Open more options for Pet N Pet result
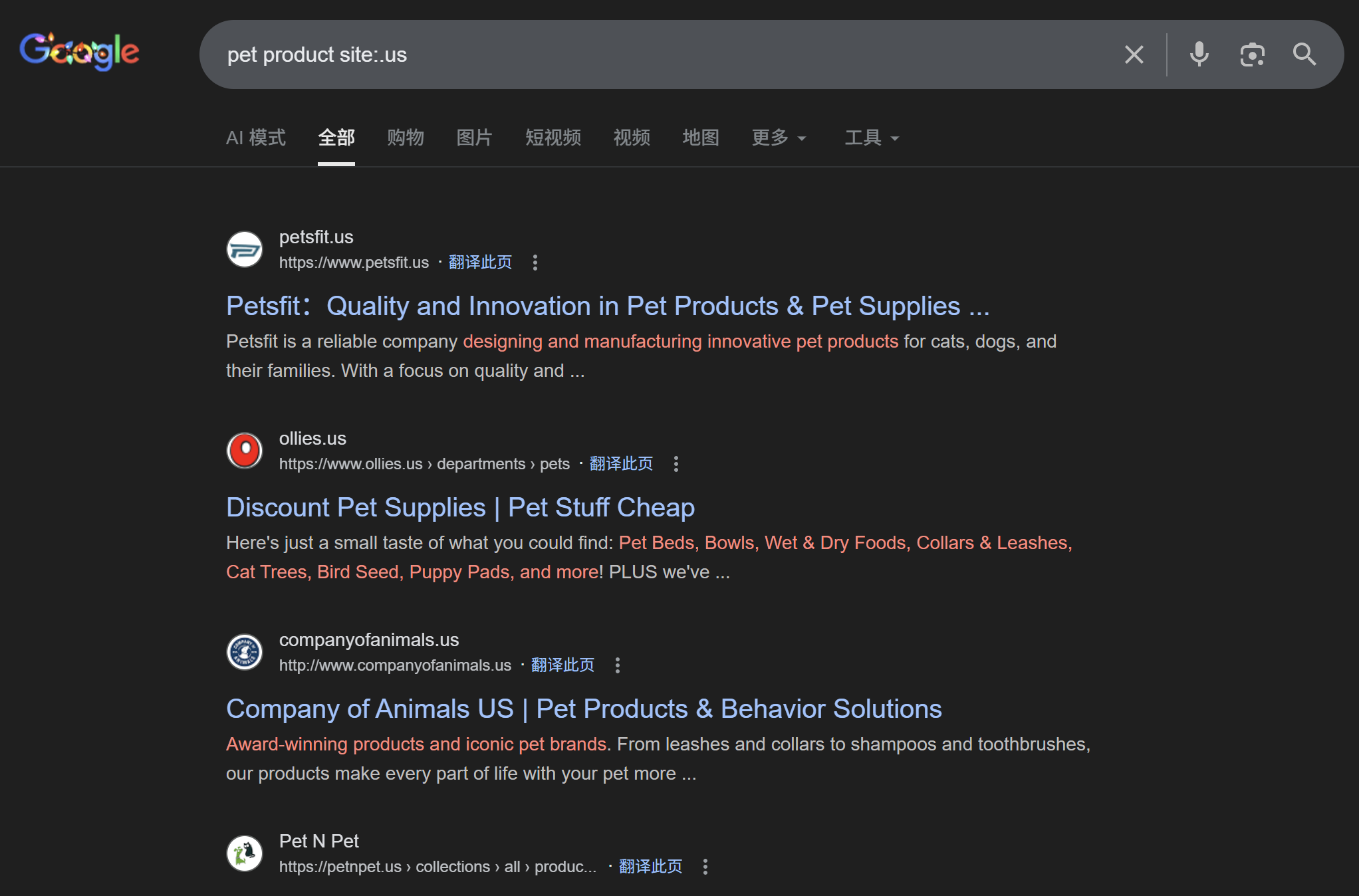1359x896 pixels. point(705,867)
